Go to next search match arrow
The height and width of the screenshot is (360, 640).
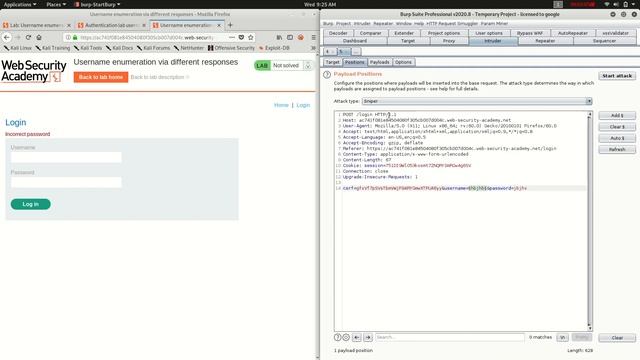368,337
